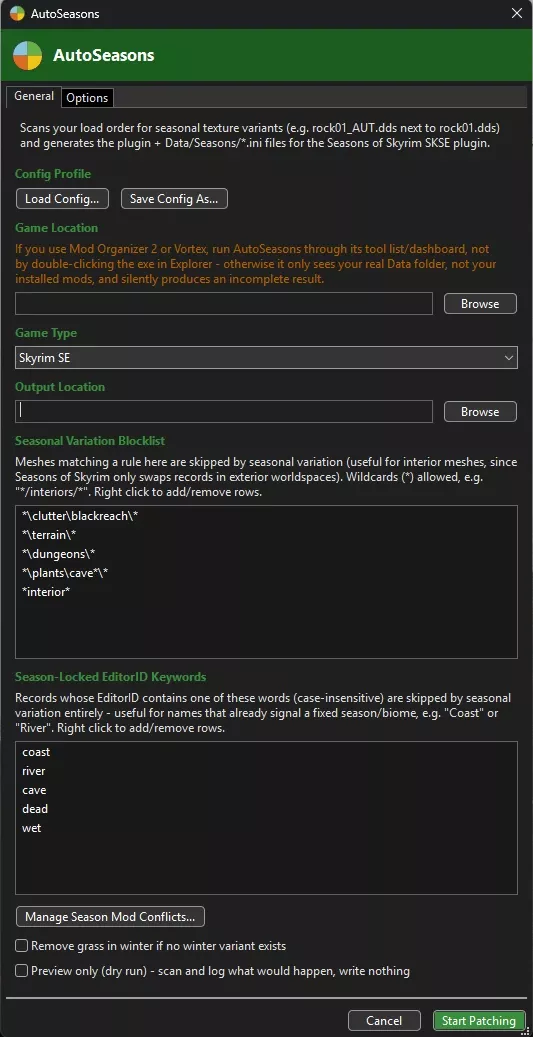The height and width of the screenshot is (1037, 533).
Task: Close the AutoSeasons window
Action: (x=516, y=13)
